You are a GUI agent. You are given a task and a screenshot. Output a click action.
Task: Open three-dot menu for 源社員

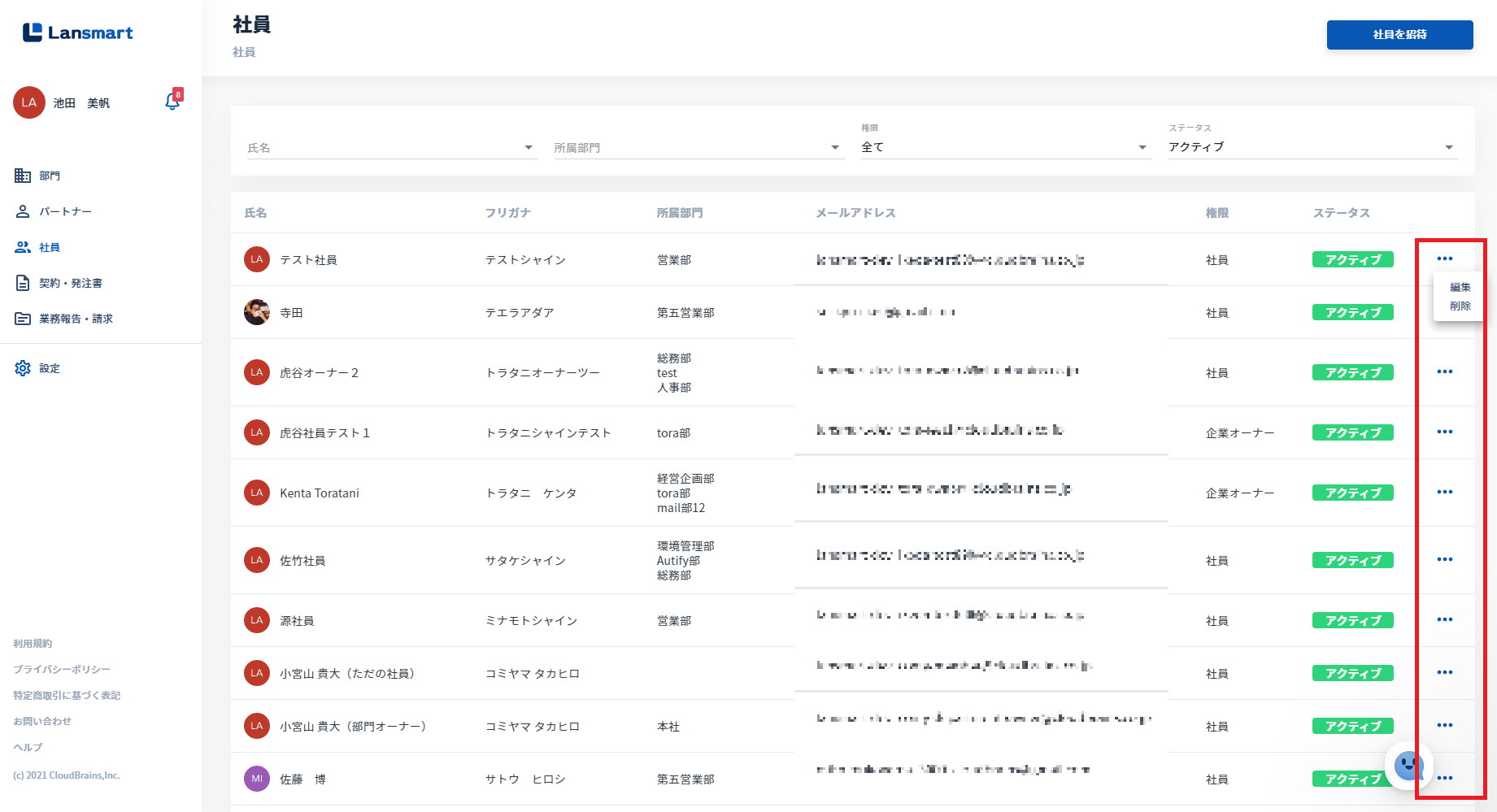click(1444, 620)
